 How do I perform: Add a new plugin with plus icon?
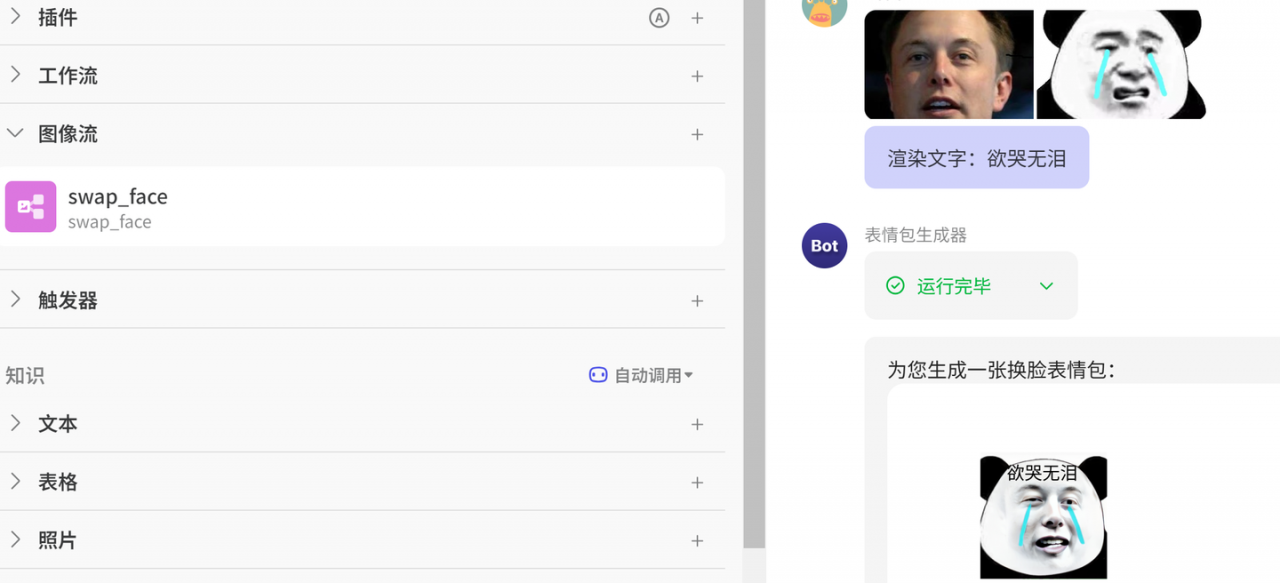click(x=697, y=18)
